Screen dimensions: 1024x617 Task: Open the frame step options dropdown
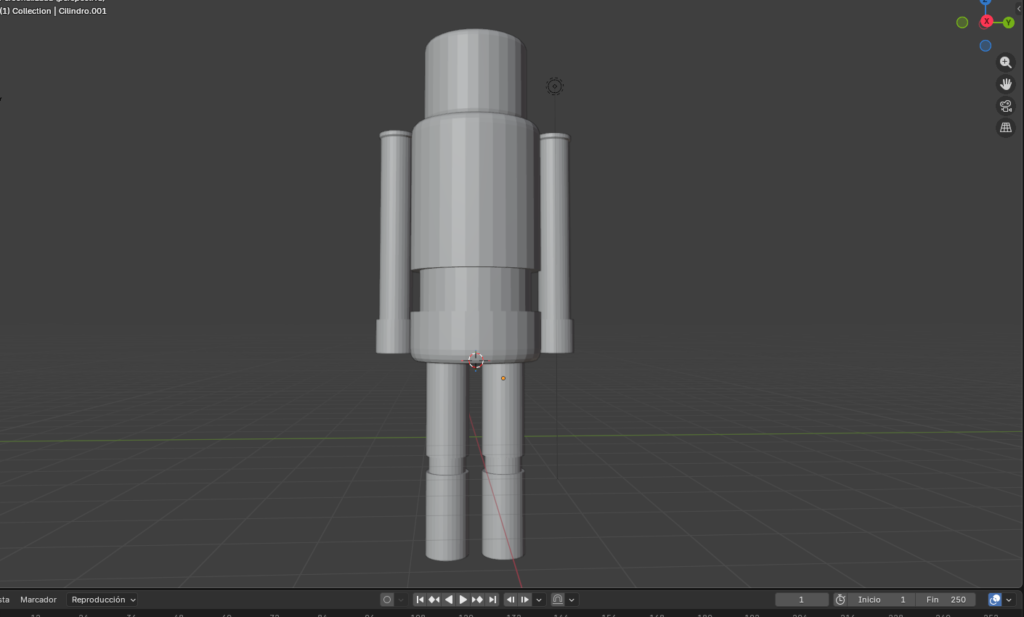click(539, 599)
